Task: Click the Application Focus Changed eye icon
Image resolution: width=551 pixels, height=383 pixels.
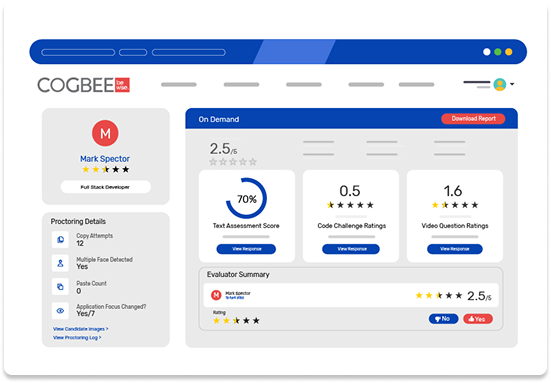Action: [x=60, y=311]
